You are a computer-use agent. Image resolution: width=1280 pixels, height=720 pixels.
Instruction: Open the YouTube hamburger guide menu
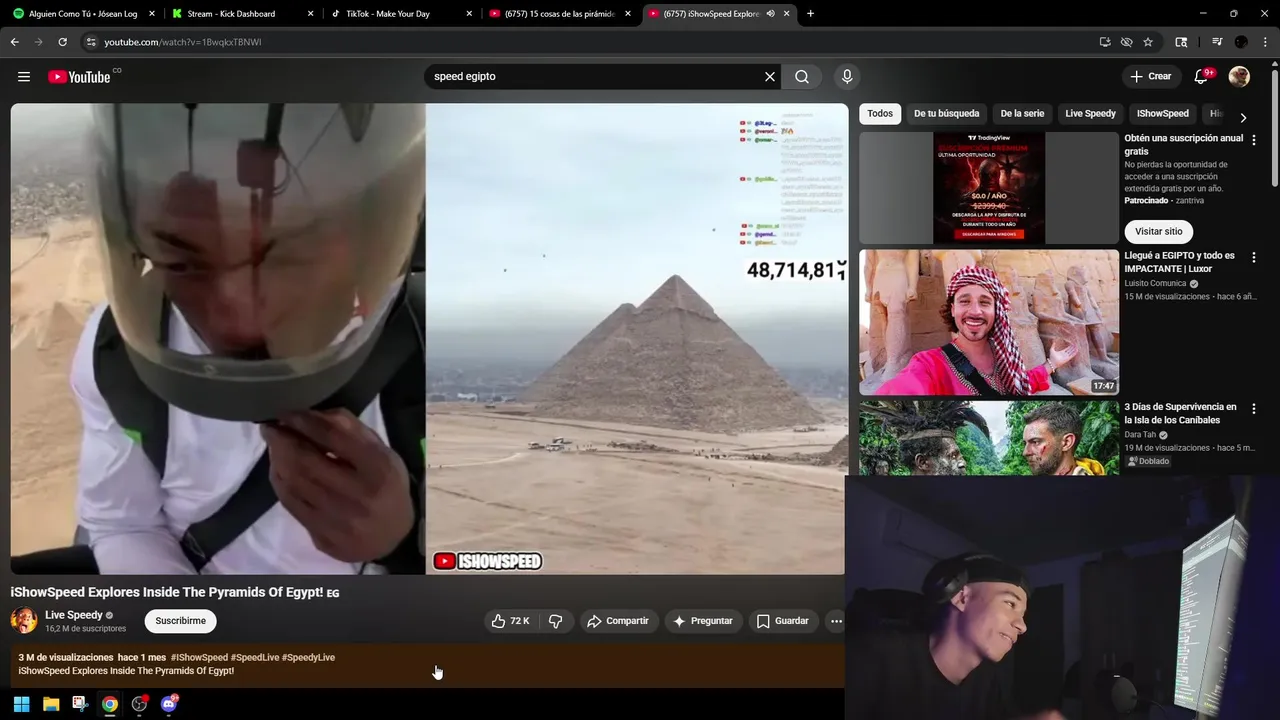tap(24, 77)
